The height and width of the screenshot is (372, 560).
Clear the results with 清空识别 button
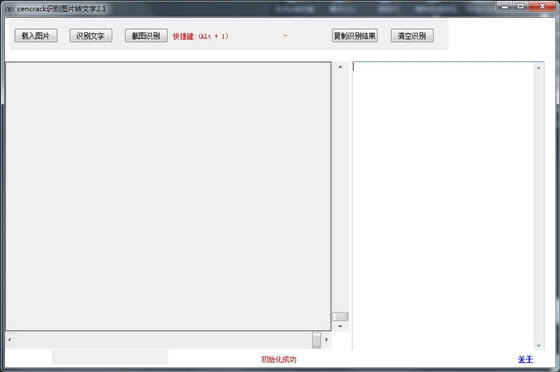412,36
